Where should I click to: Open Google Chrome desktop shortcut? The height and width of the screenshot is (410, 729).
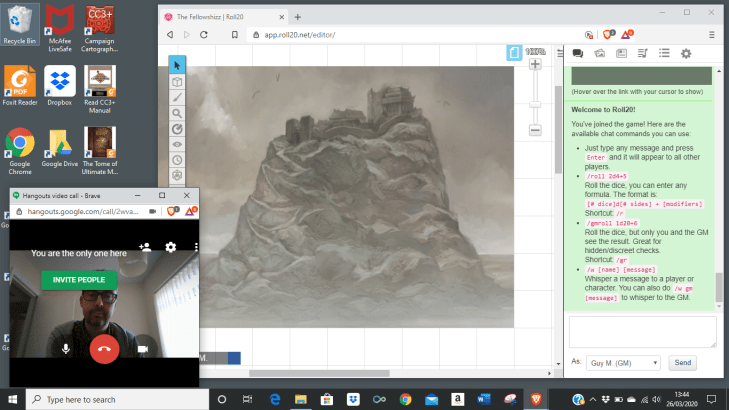point(20,151)
